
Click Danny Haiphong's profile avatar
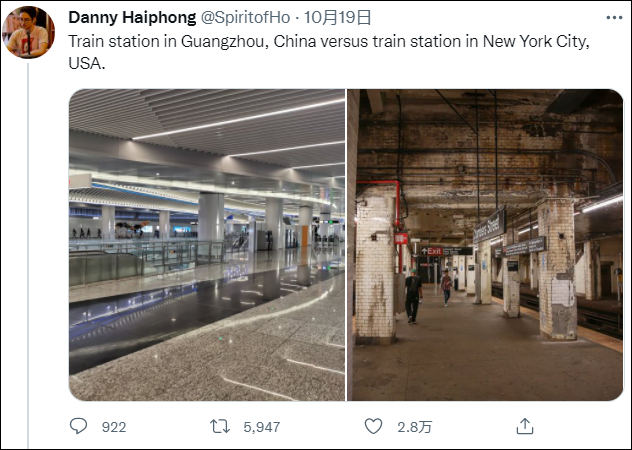(x=28, y=32)
